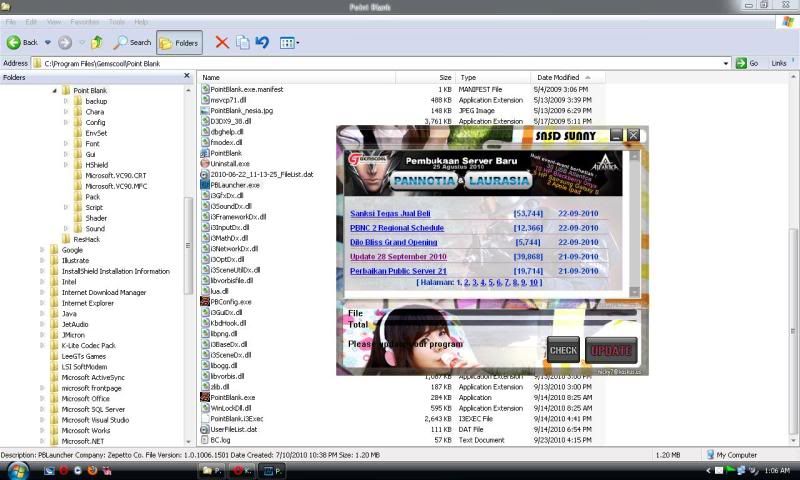
Task: Toggle the Folders pane button
Action: [x=179, y=43]
